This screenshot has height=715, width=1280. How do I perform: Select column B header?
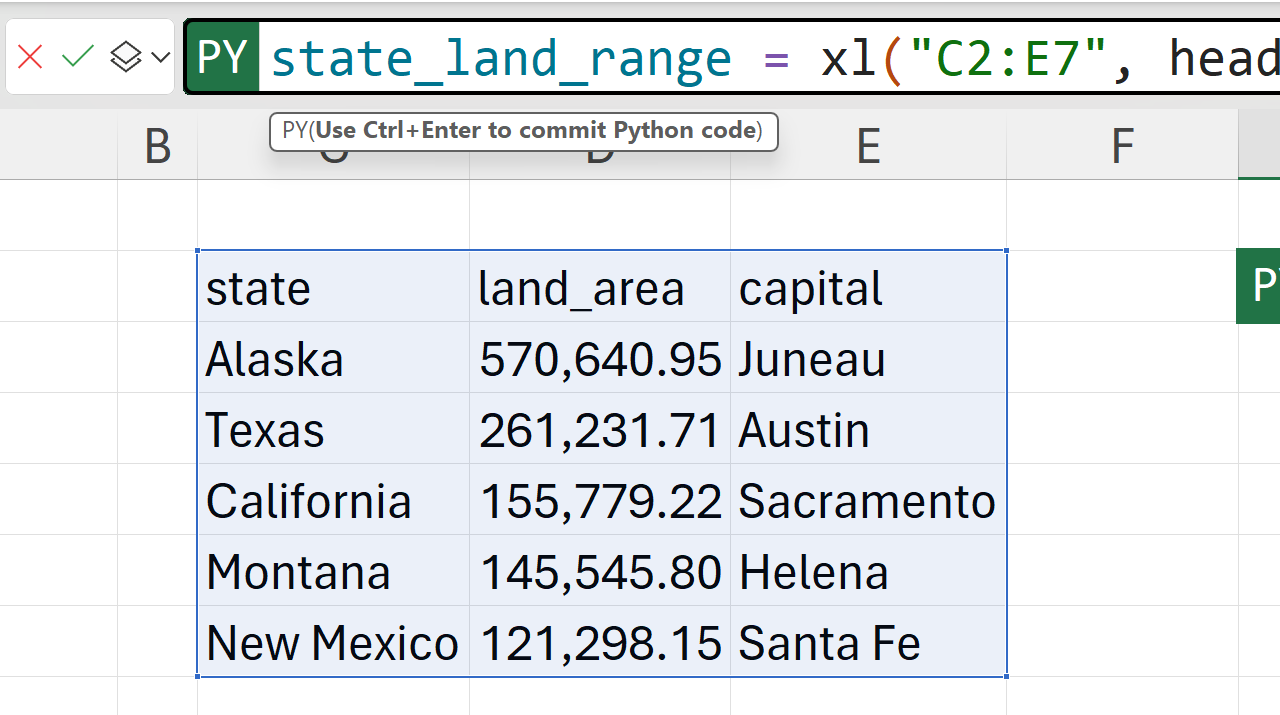click(x=157, y=147)
